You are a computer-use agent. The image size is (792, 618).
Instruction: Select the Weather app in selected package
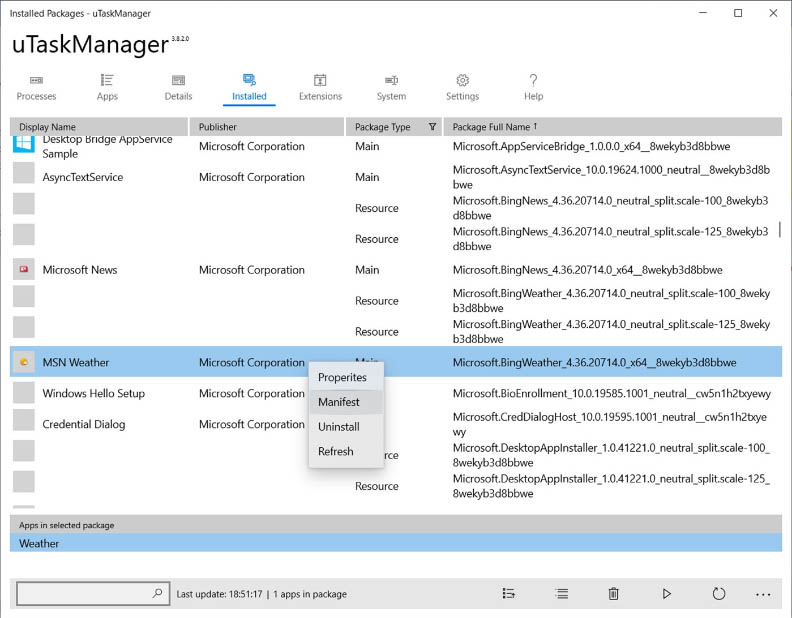[396, 543]
